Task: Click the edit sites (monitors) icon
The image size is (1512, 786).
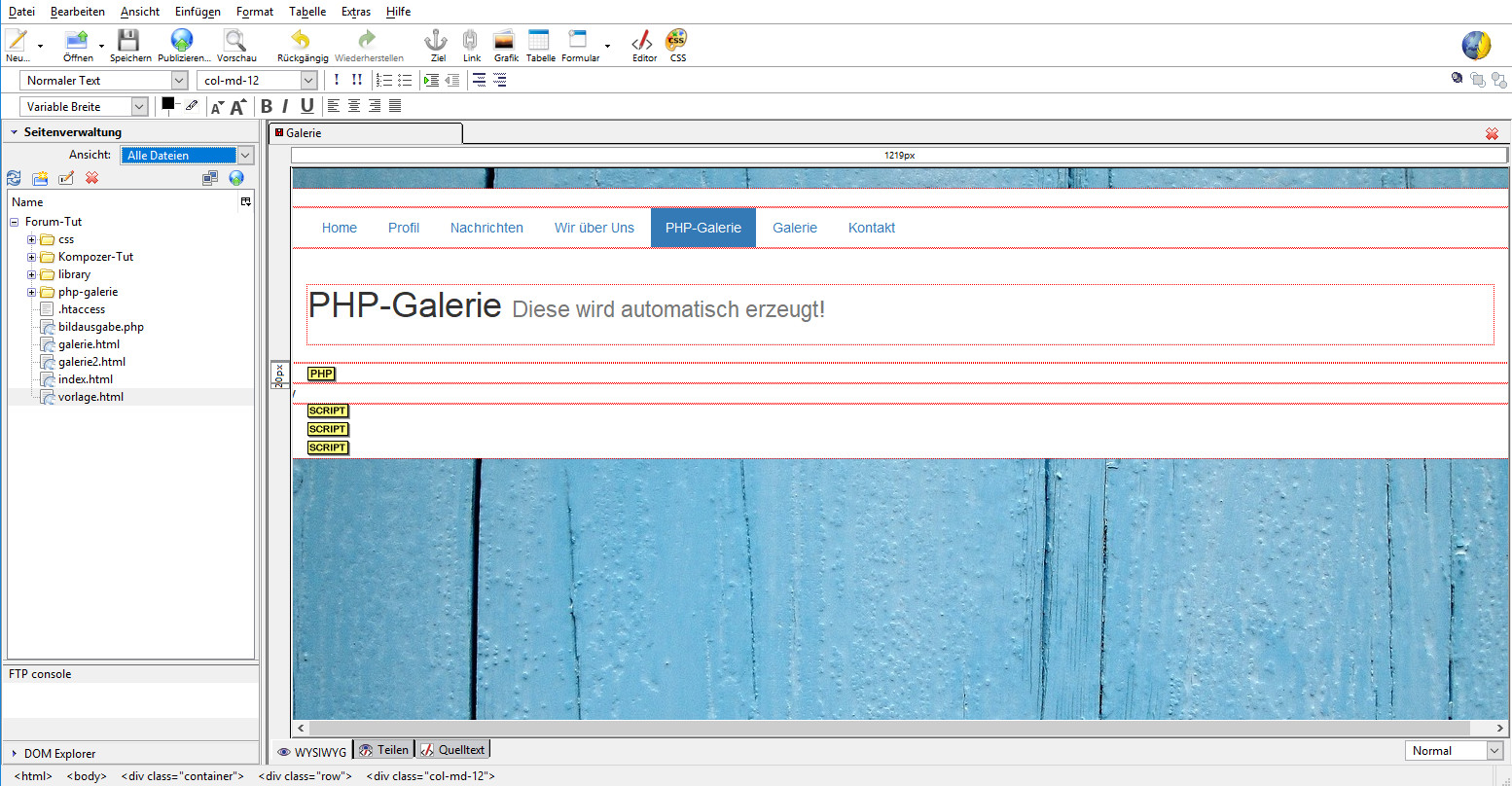Action: coord(209,178)
